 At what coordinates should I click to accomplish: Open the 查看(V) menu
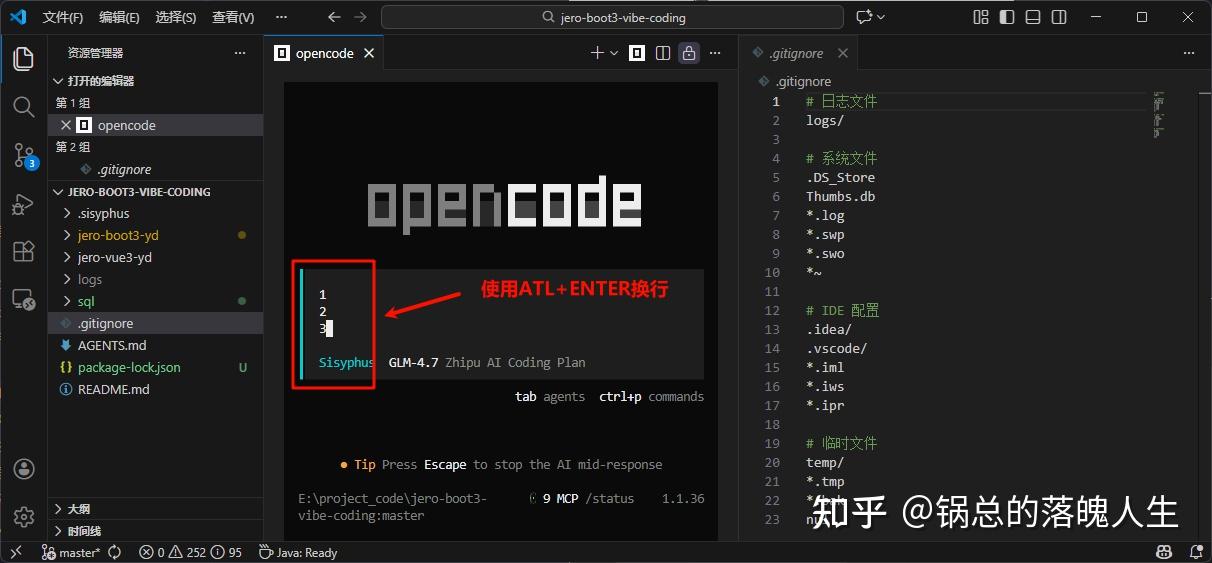pyautogui.click(x=233, y=17)
